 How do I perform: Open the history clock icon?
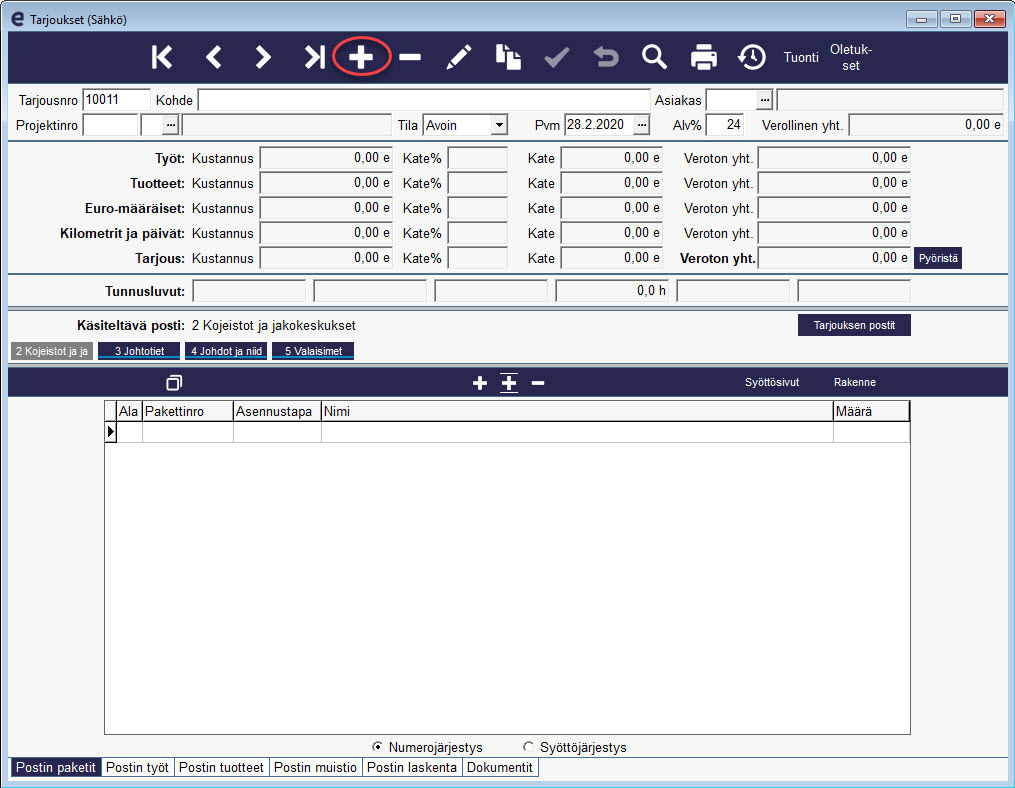tap(752, 57)
